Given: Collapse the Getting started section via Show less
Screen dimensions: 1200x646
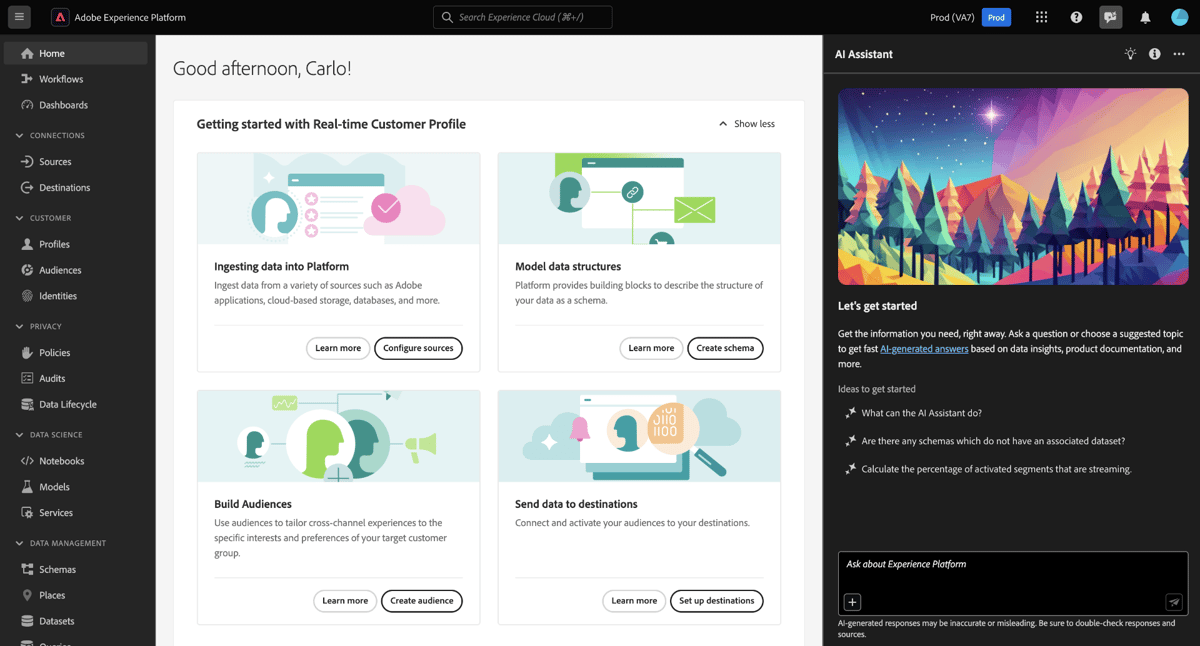Looking at the screenshot, I should click(746, 124).
